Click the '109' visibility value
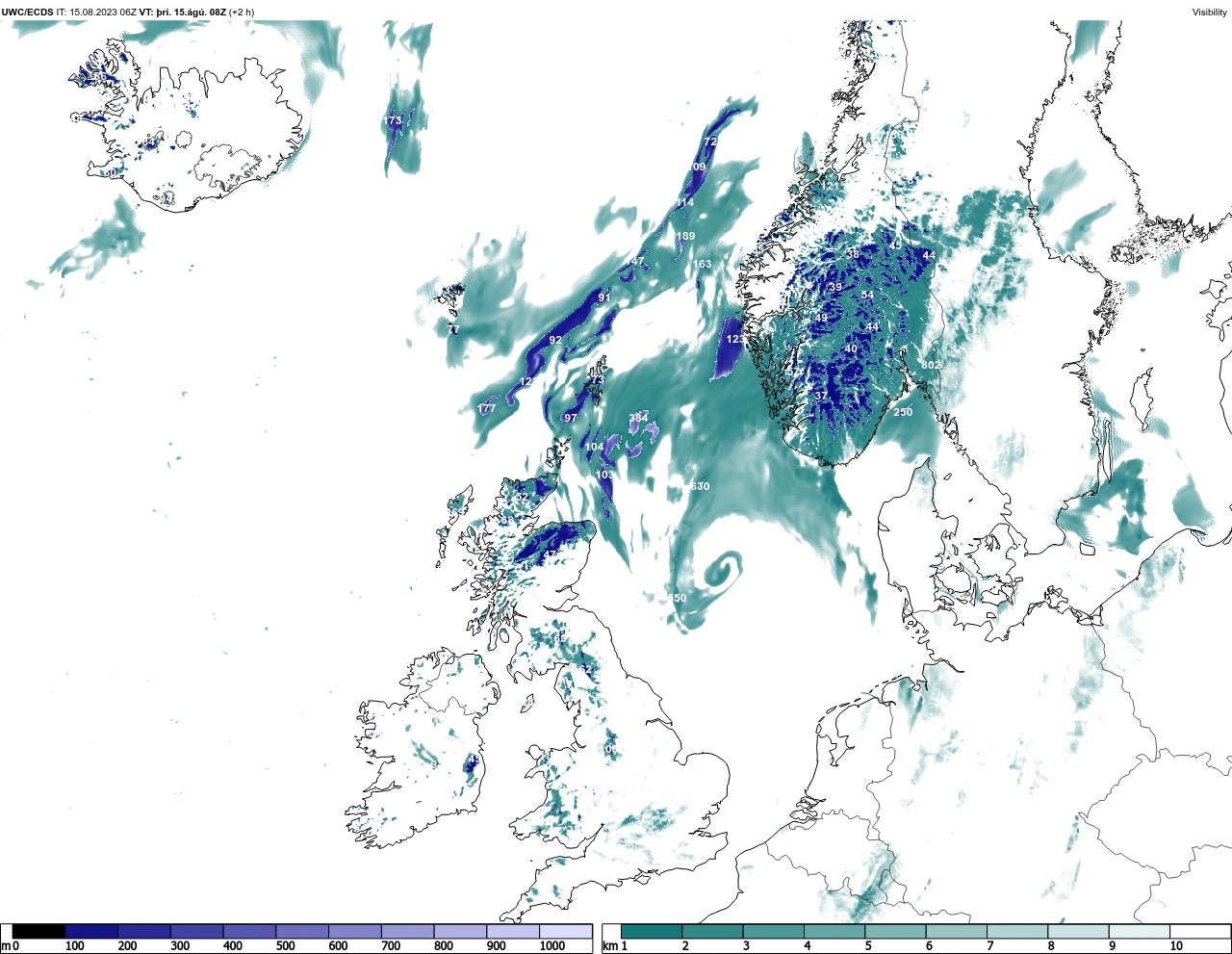1232x954 pixels. (697, 167)
